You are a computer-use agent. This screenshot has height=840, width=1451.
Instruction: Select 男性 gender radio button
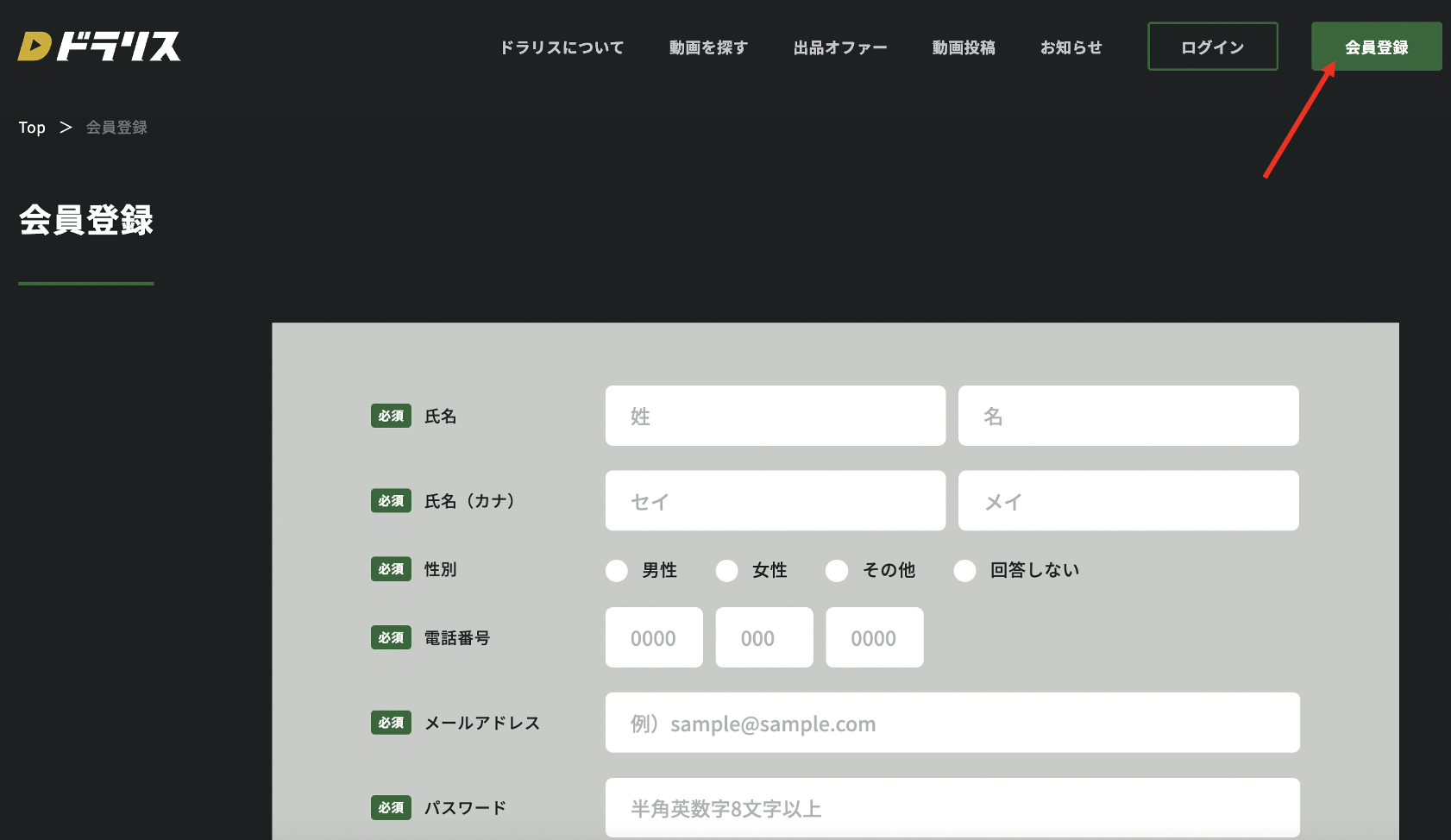(617, 571)
